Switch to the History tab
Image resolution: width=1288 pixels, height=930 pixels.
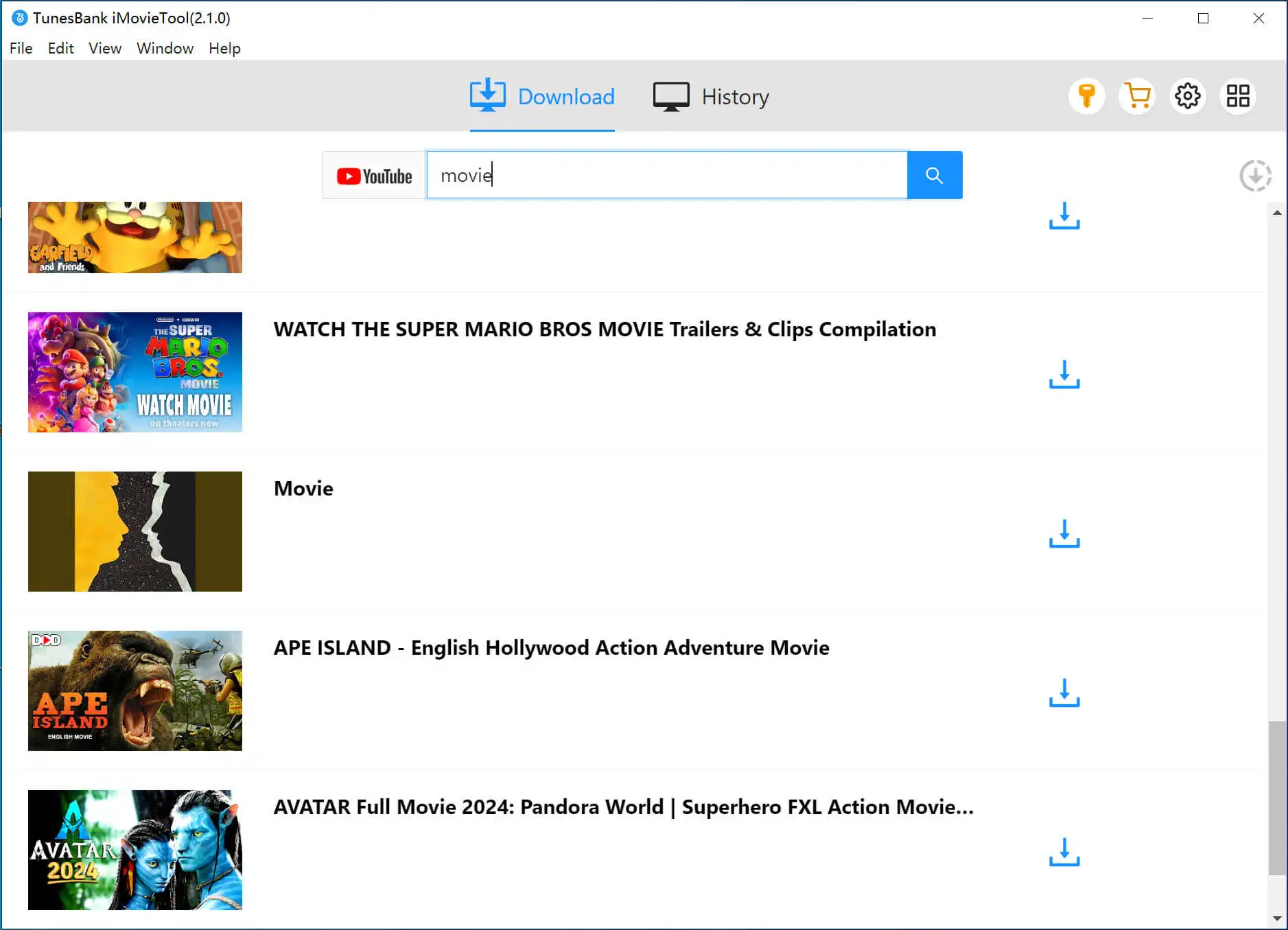711,97
